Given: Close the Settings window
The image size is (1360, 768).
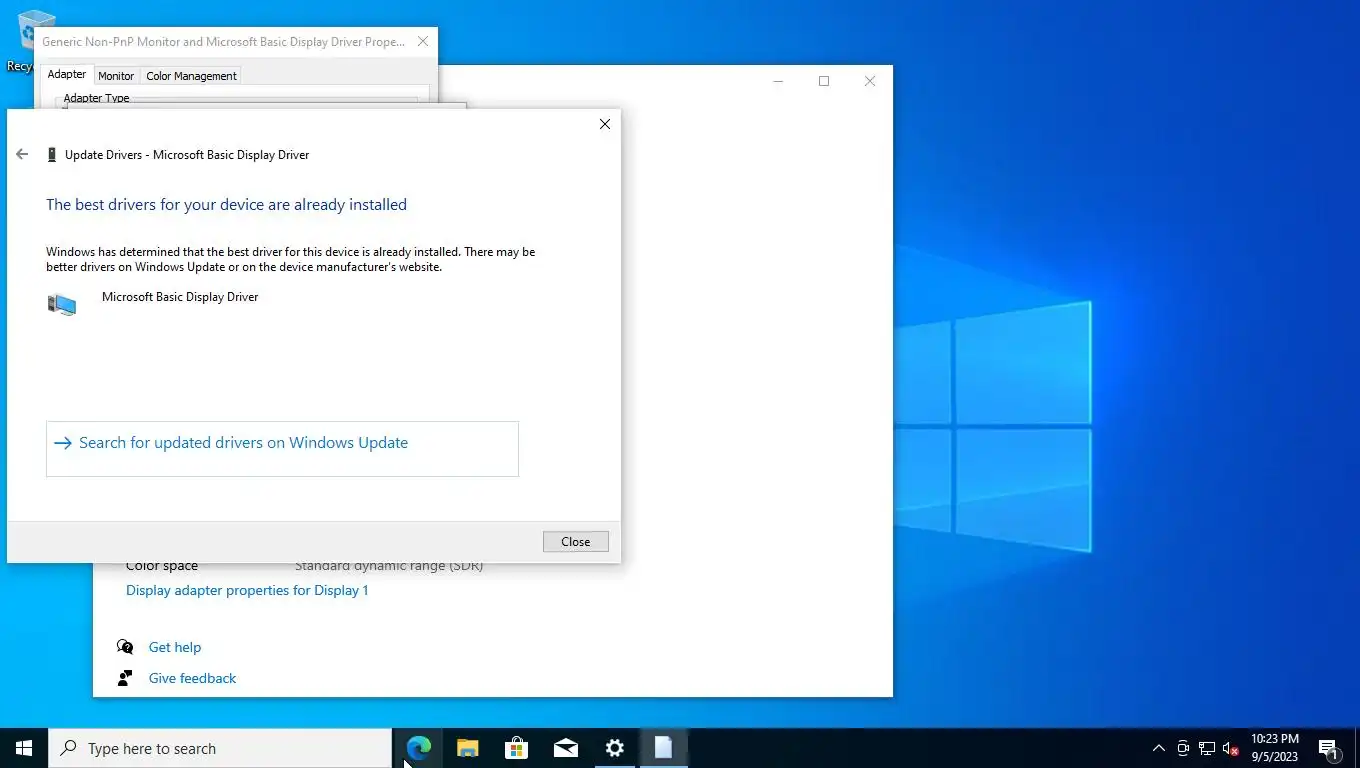Looking at the screenshot, I should 870,81.
